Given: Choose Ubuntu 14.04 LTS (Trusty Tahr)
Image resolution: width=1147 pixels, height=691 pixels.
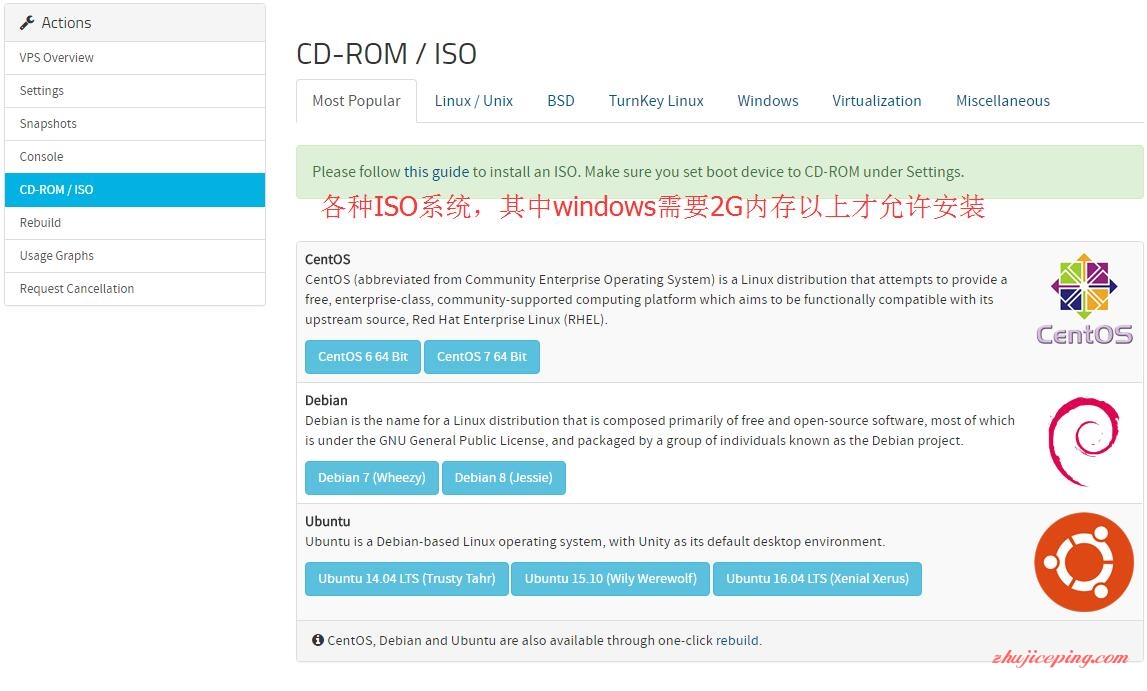Looking at the screenshot, I should coord(407,579).
